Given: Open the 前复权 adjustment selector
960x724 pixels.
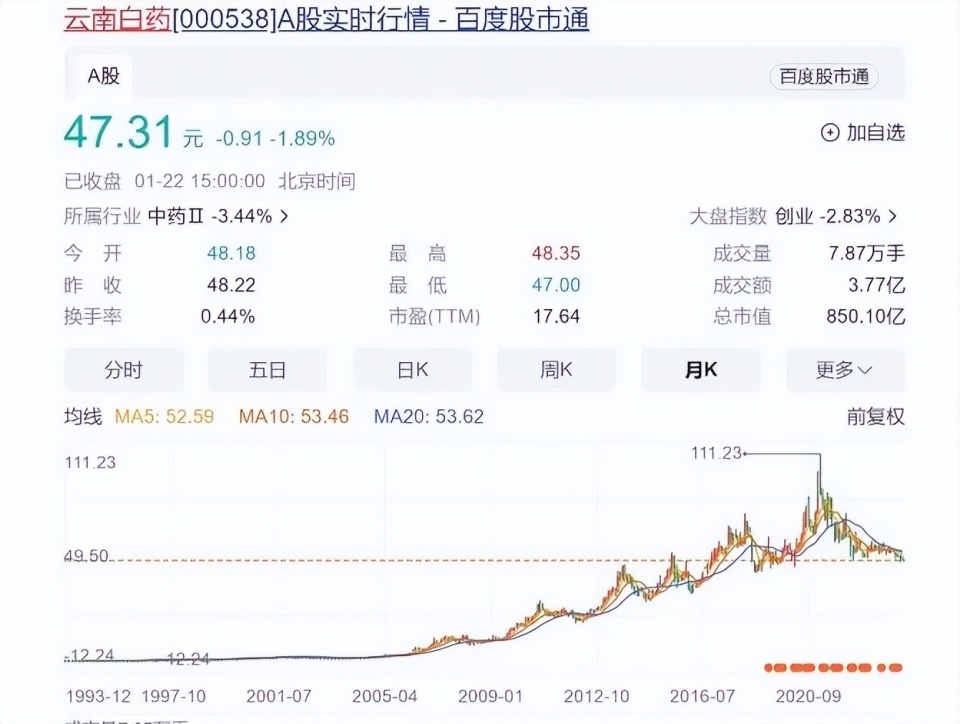Looking at the screenshot, I should pyautogui.click(x=876, y=417).
